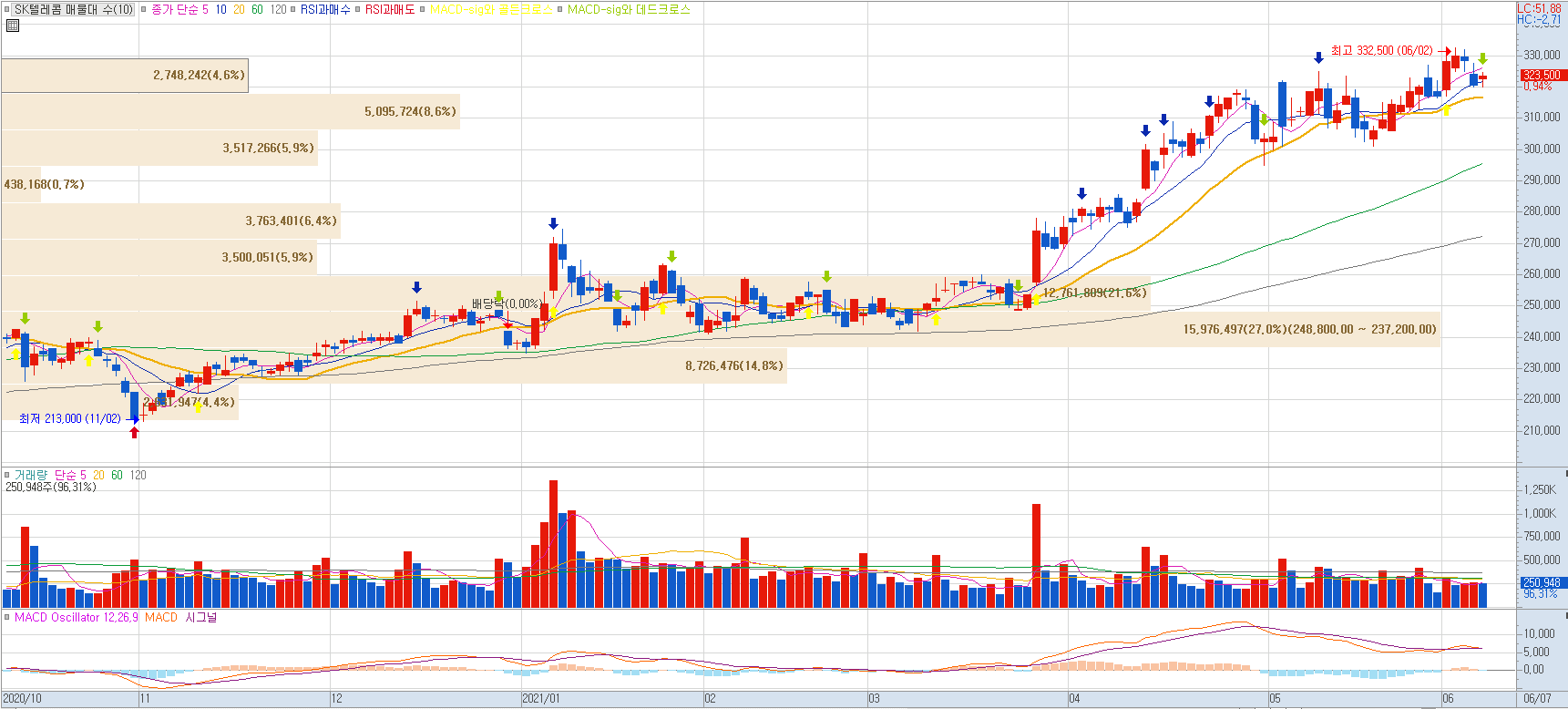Click the 종가 단순 5 legend label
Image resolution: width=1568 pixels, height=709 pixels.
179,9
